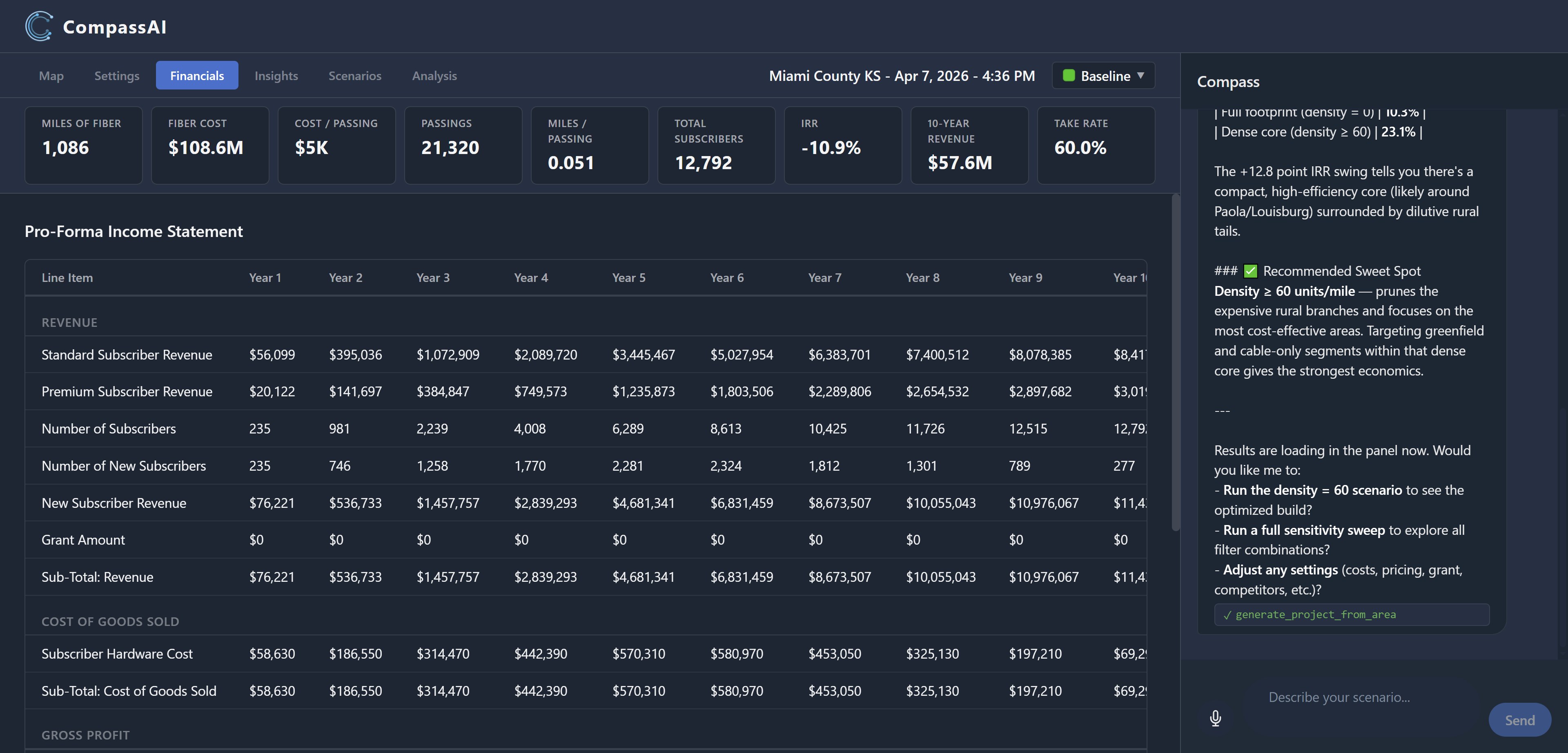Click the '2,324' new subscribers Year 6 cell
The image size is (1568, 753).
(x=726, y=466)
